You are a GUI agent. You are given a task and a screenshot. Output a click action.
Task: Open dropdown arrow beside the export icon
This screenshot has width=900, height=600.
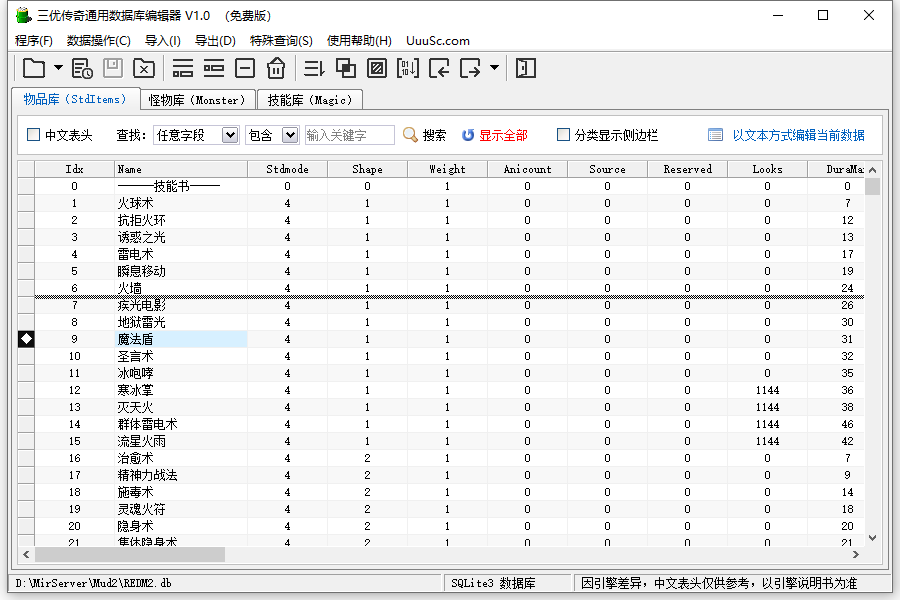click(494, 68)
